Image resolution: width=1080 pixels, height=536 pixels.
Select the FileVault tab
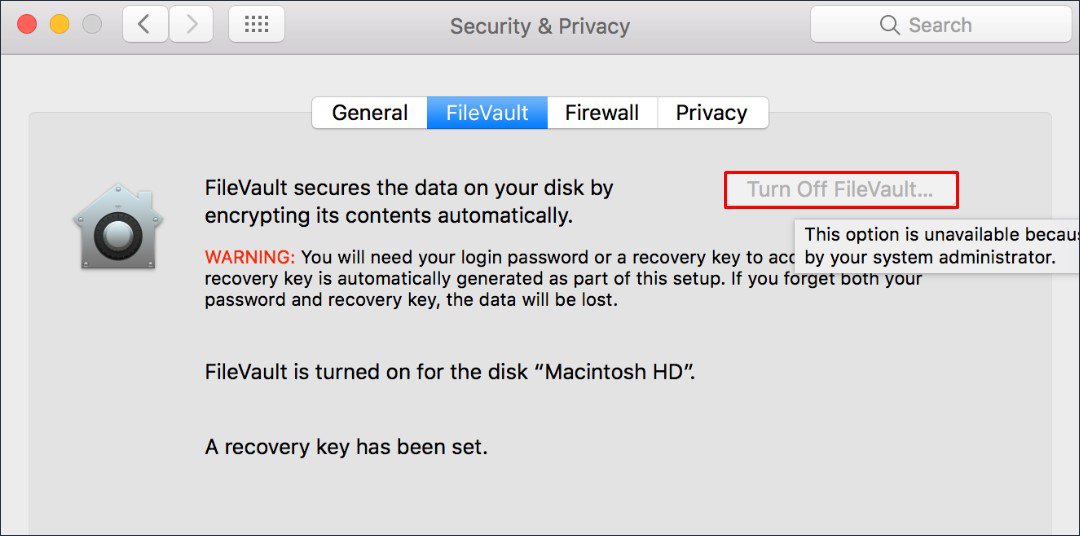tap(487, 113)
